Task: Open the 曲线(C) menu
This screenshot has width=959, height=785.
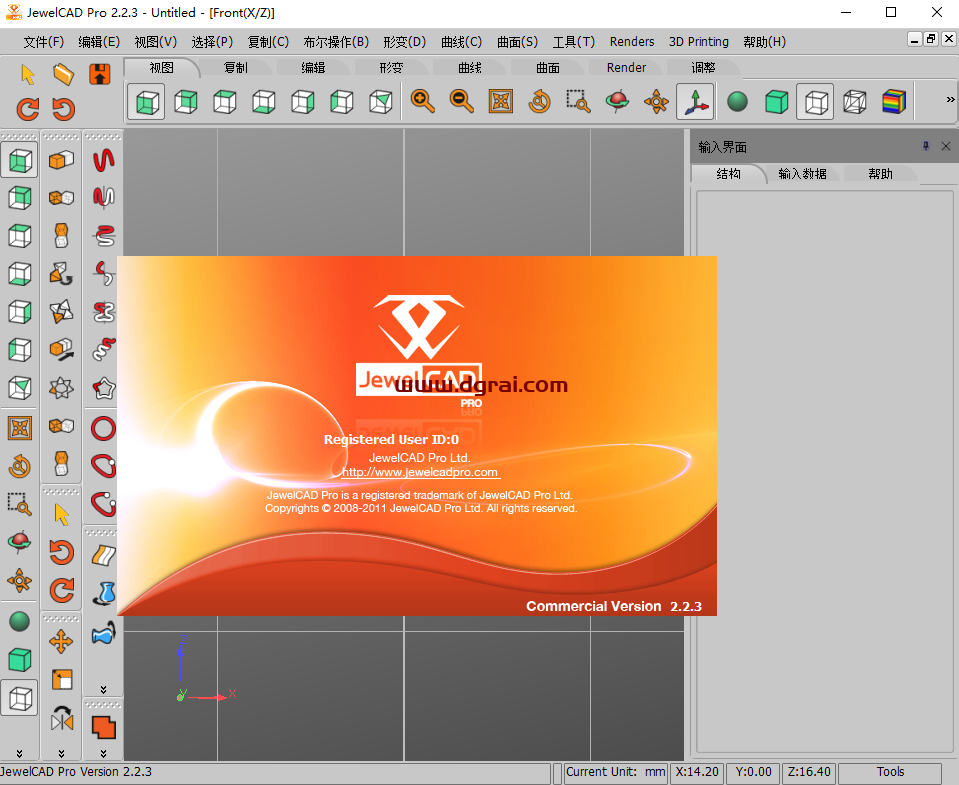Action: [x=462, y=42]
